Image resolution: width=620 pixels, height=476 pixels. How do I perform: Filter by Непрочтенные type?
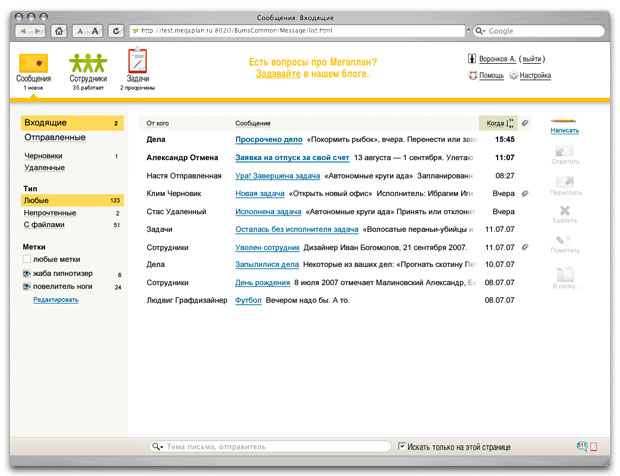coord(49,213)
